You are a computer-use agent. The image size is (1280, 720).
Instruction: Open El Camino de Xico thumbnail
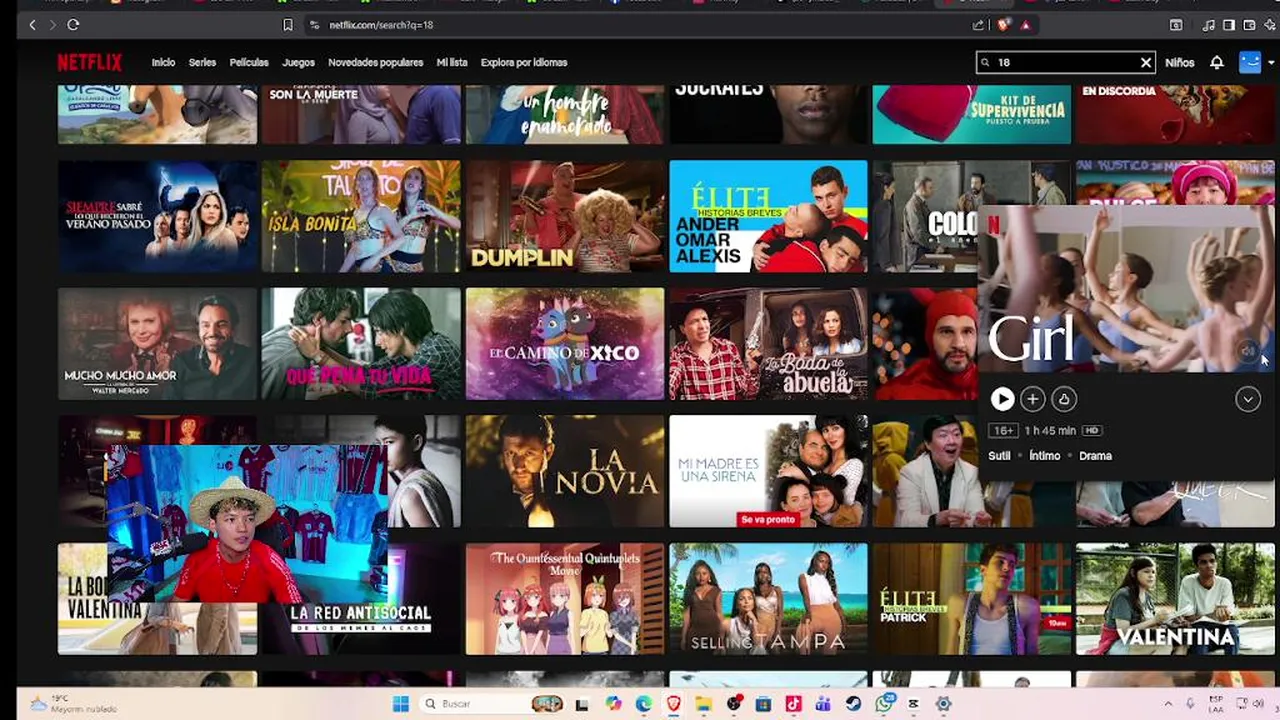click(564, 343)
